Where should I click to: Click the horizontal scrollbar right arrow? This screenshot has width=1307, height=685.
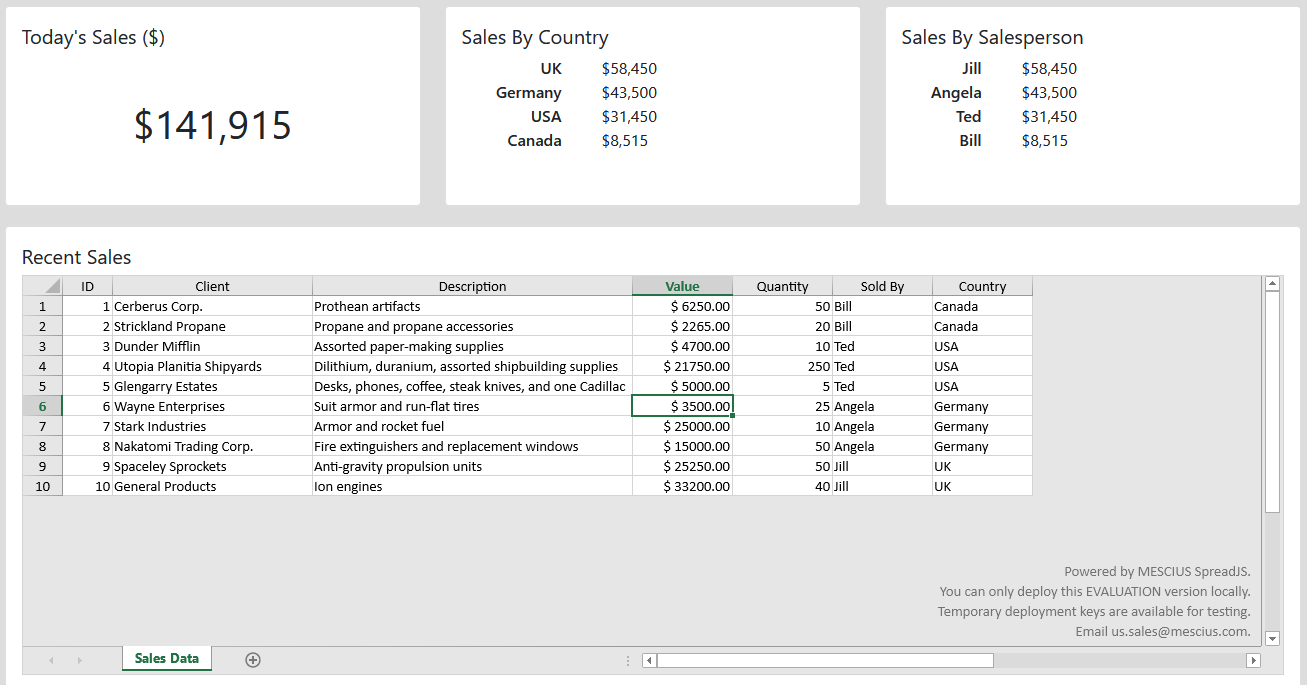coord(1254,660)
